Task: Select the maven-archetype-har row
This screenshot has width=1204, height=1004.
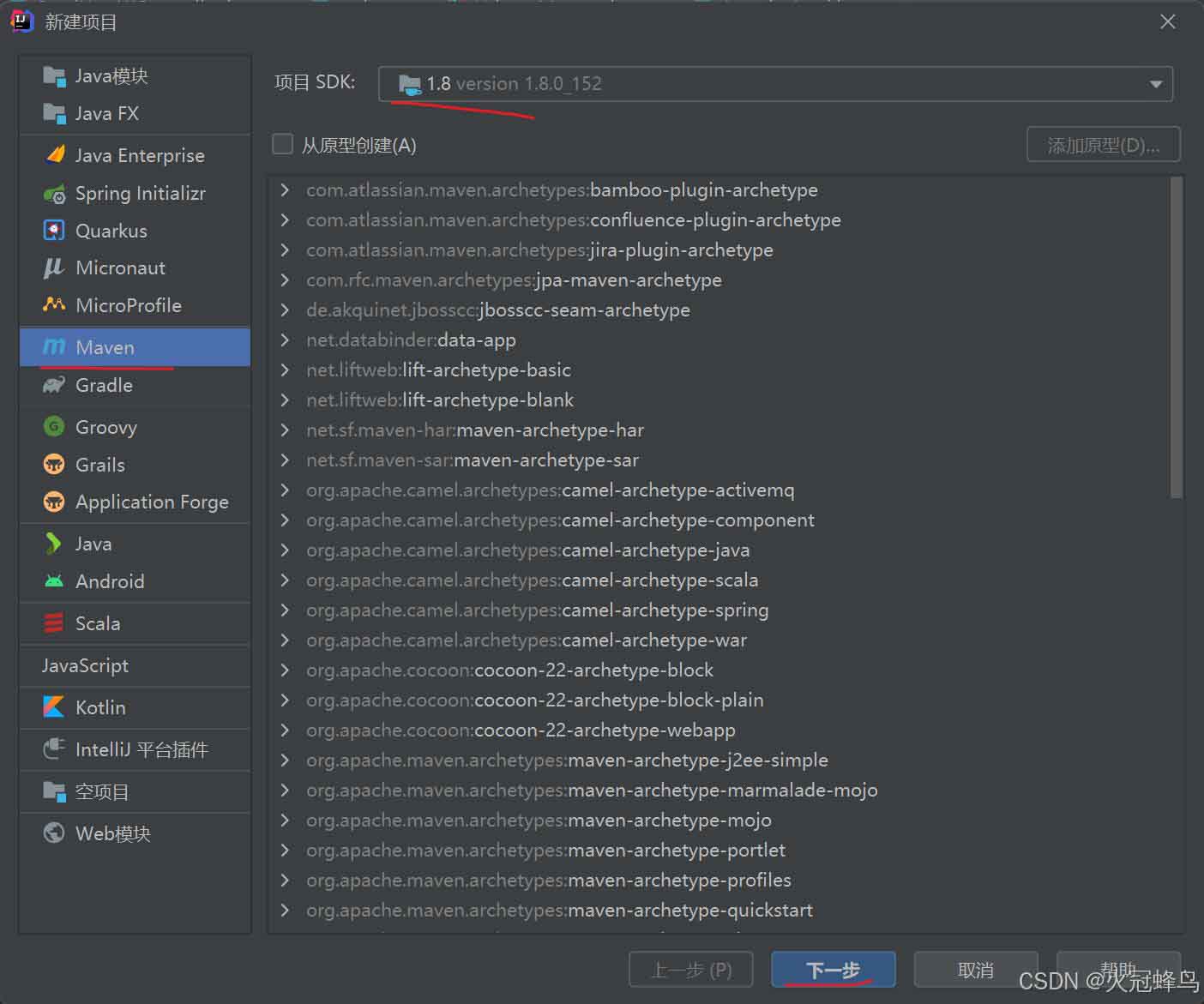Action: point(719,430)
